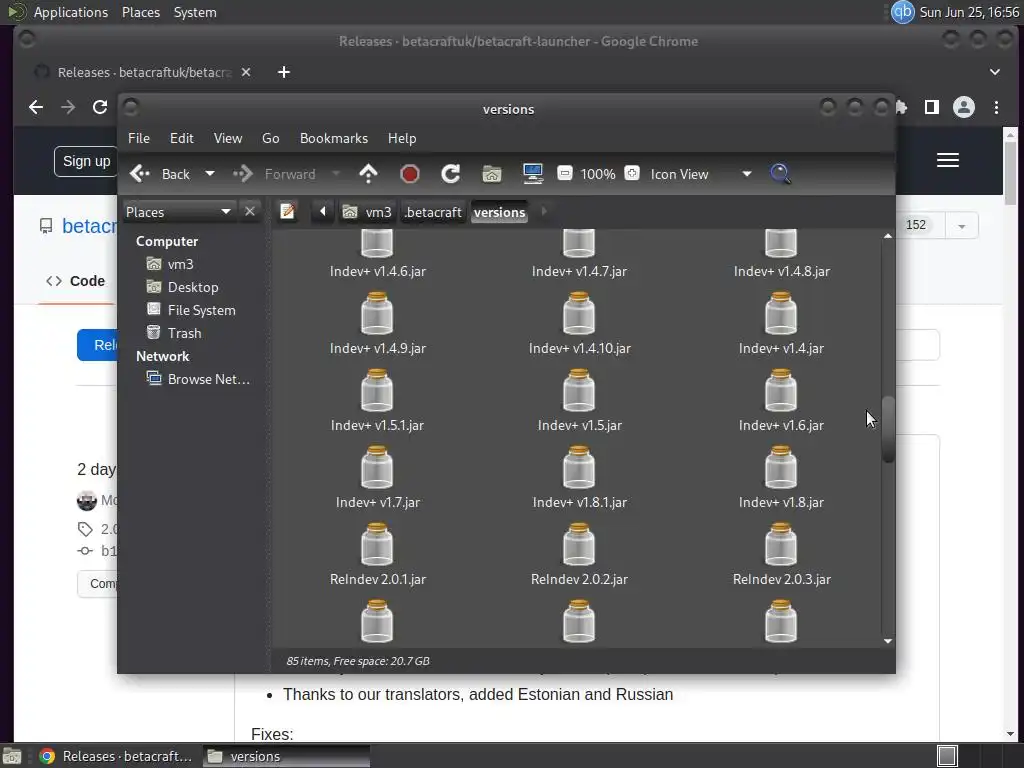Open search with the magnifier icon
This screenshot has height=768, width=1024.
(x=780, y=174)
